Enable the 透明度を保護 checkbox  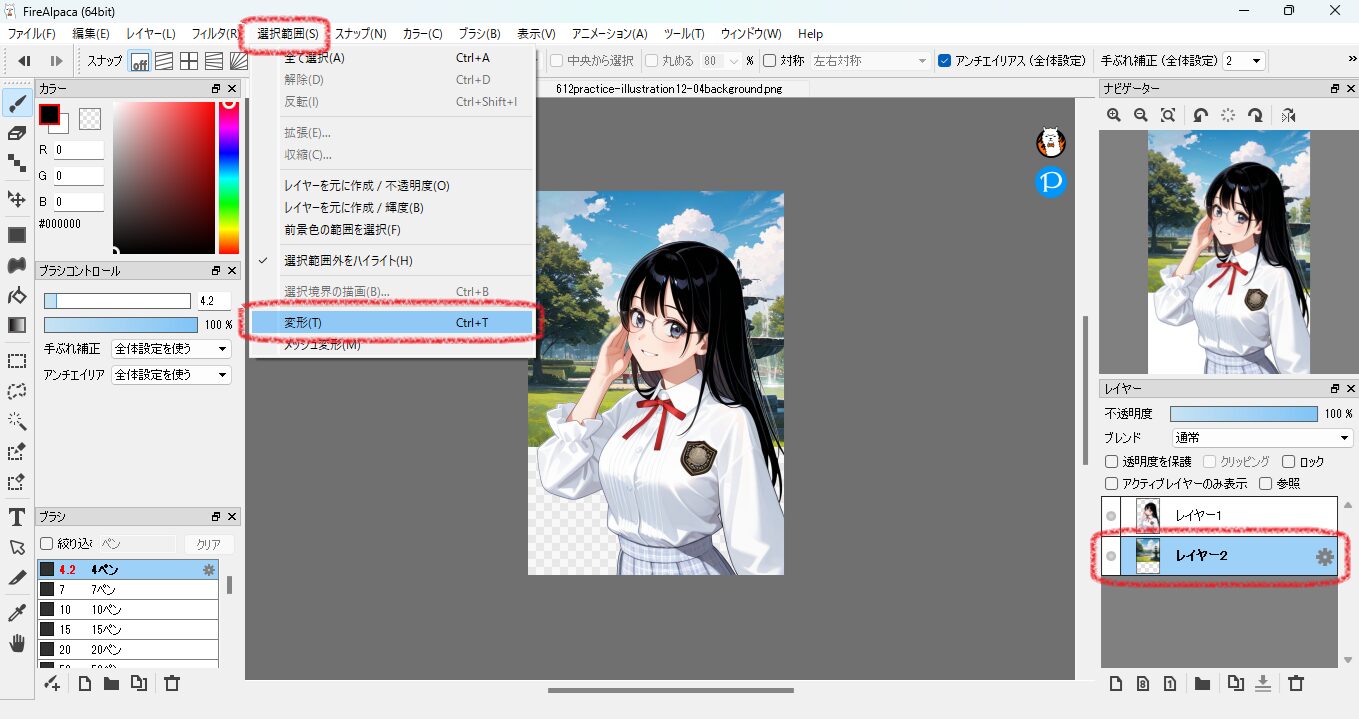point(1111,462)
